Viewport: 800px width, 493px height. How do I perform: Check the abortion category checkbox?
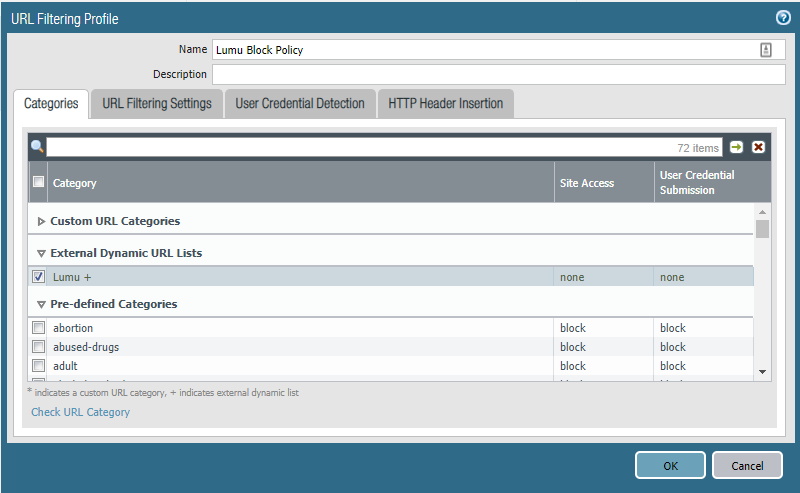pyautogui.click(x=39, y=328)
